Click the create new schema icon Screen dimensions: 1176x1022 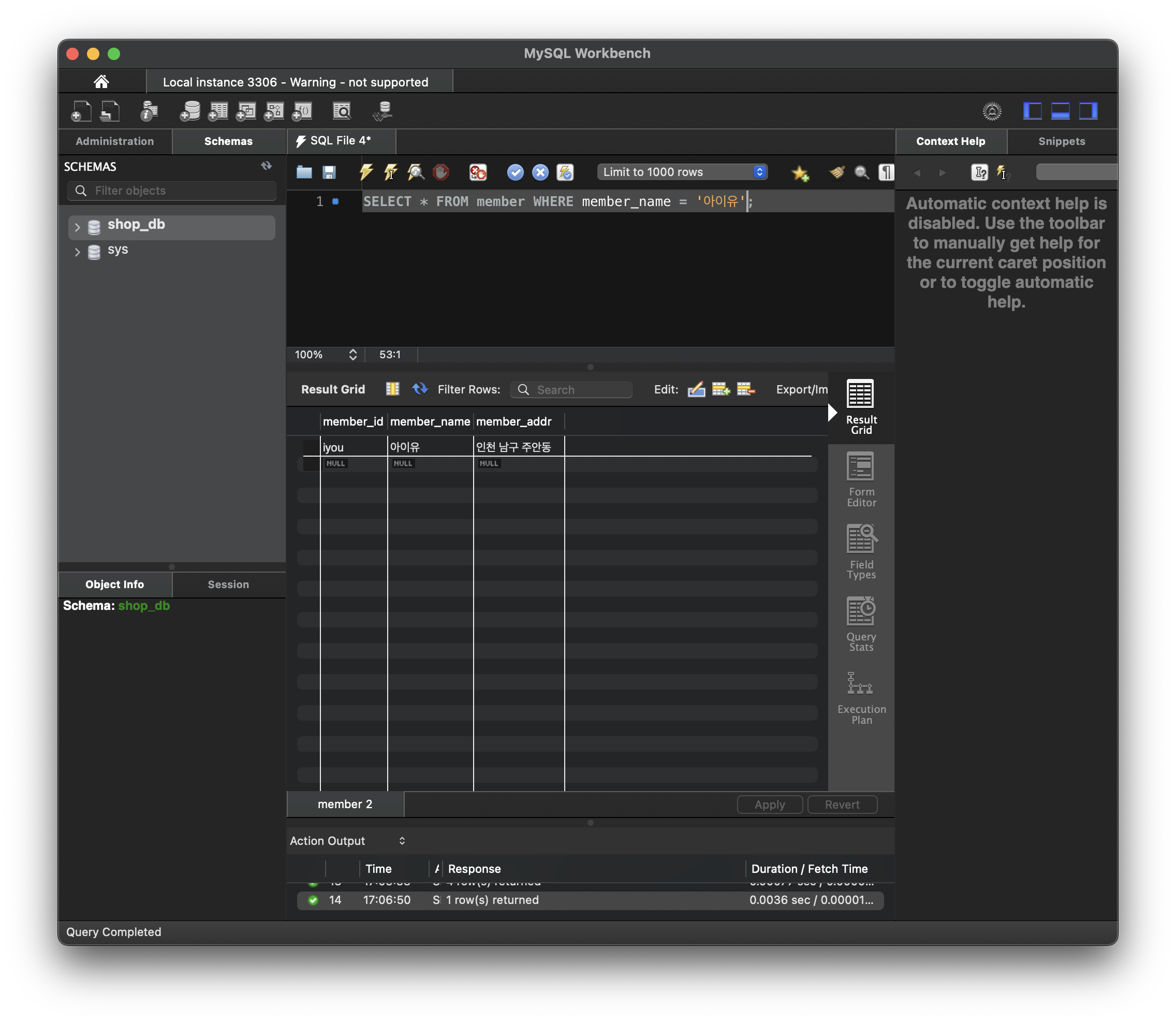(190, 111)
